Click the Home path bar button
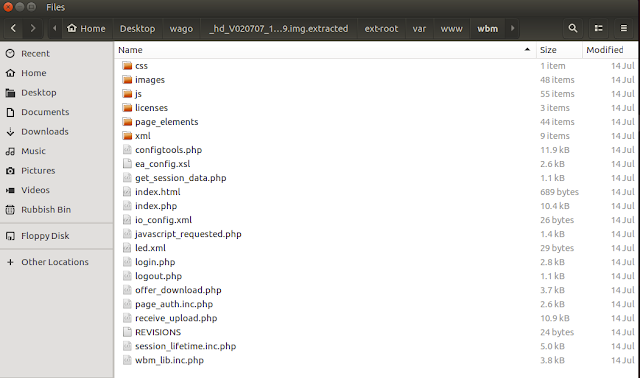This screenshot has height=378, width=640. [x=87, y=29]
